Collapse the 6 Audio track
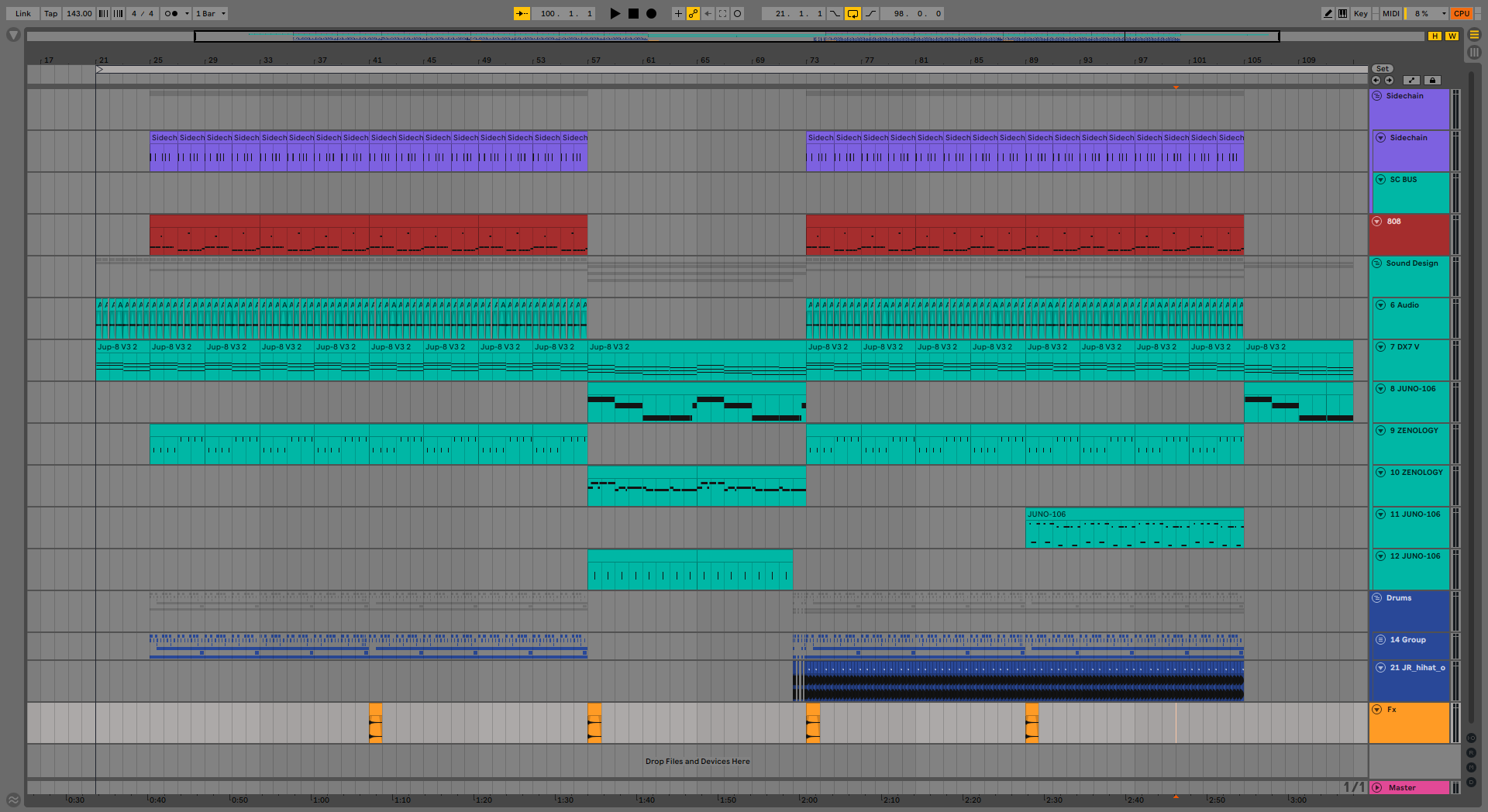Viewport: 1488px width, 812px height. point(1380,305)
